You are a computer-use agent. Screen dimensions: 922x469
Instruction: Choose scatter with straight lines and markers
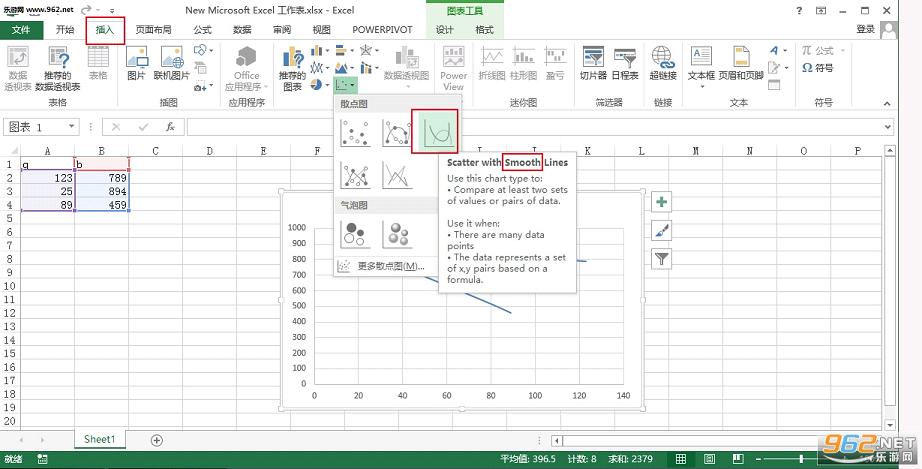click(x=355, y=175)
